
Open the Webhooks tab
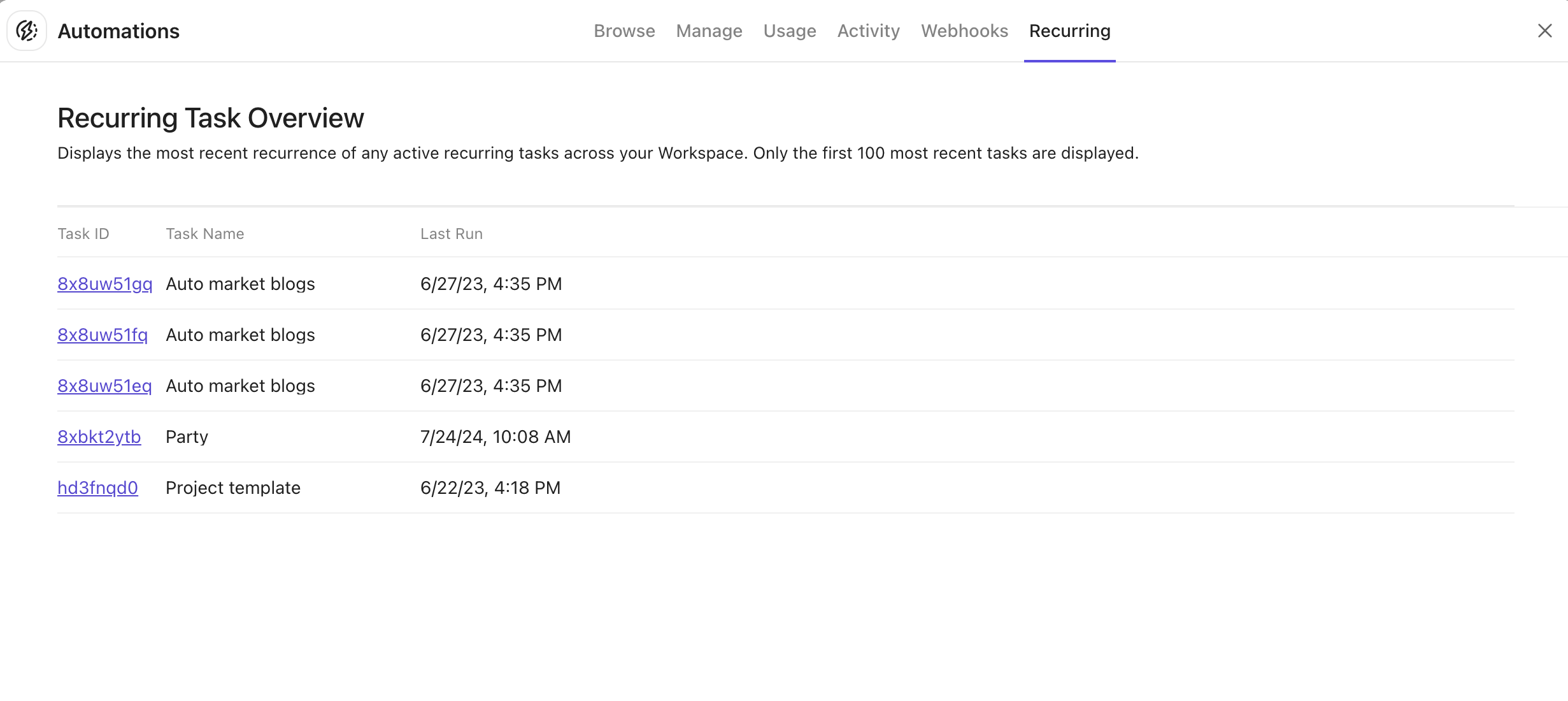click(x=964, y=31)
